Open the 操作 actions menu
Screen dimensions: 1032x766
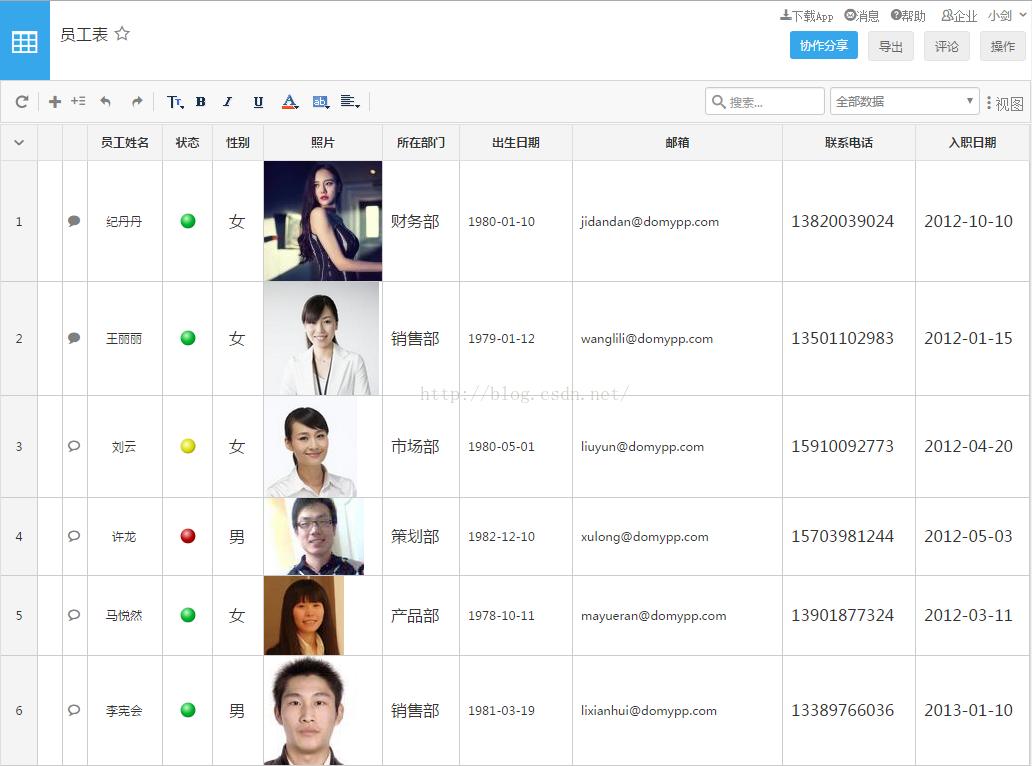point(1001,46)
